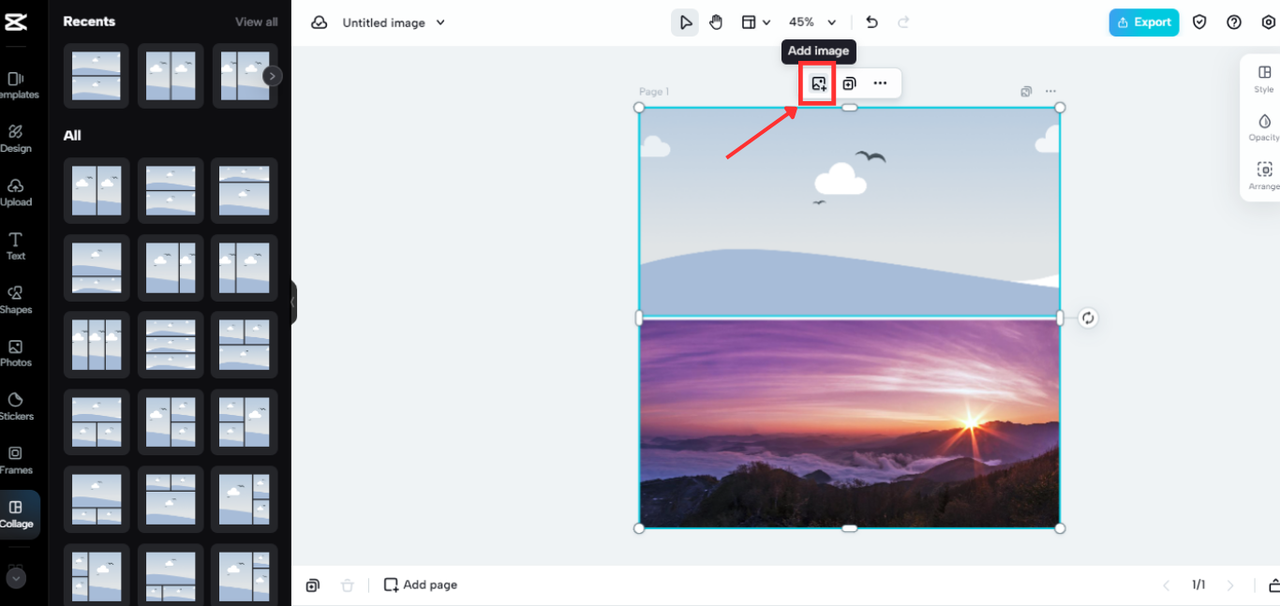The width and height of the screenshot is (1280, 606).
Task: Open the Style panel
Action: [1264, 79]
